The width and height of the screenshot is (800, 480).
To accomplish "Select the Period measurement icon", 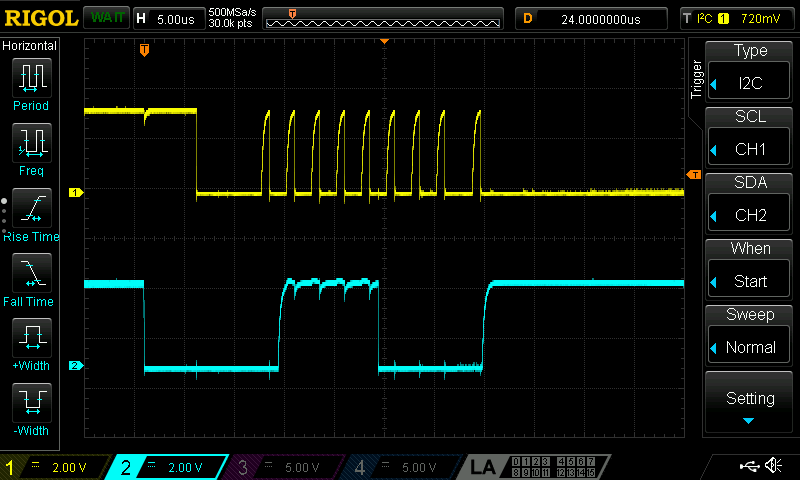I will 31,84.
